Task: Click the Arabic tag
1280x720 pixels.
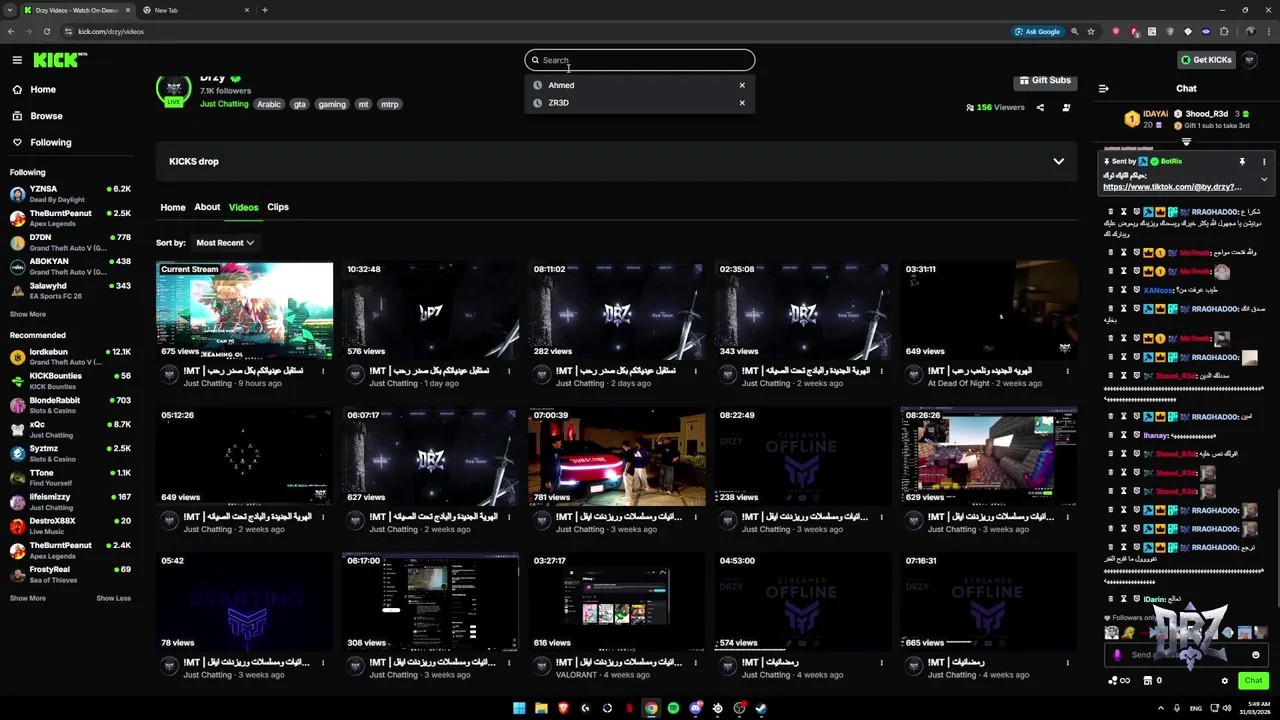Action: [x=269, y=104]
